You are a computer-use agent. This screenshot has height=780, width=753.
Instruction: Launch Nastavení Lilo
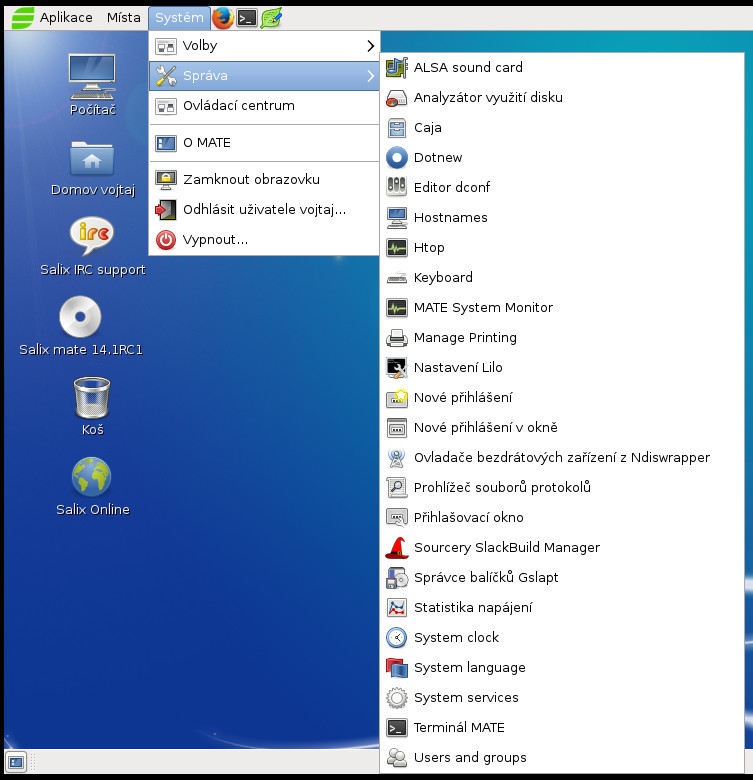(x=562, y=368)
